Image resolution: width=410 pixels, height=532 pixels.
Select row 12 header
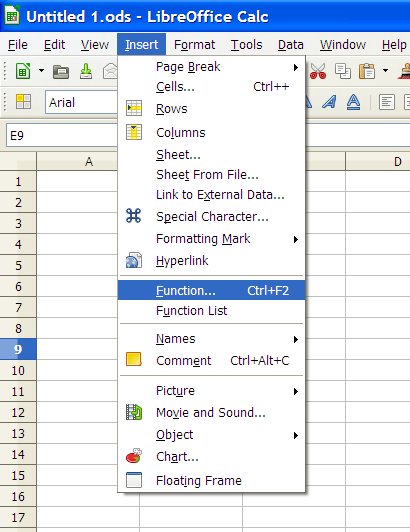18,412
